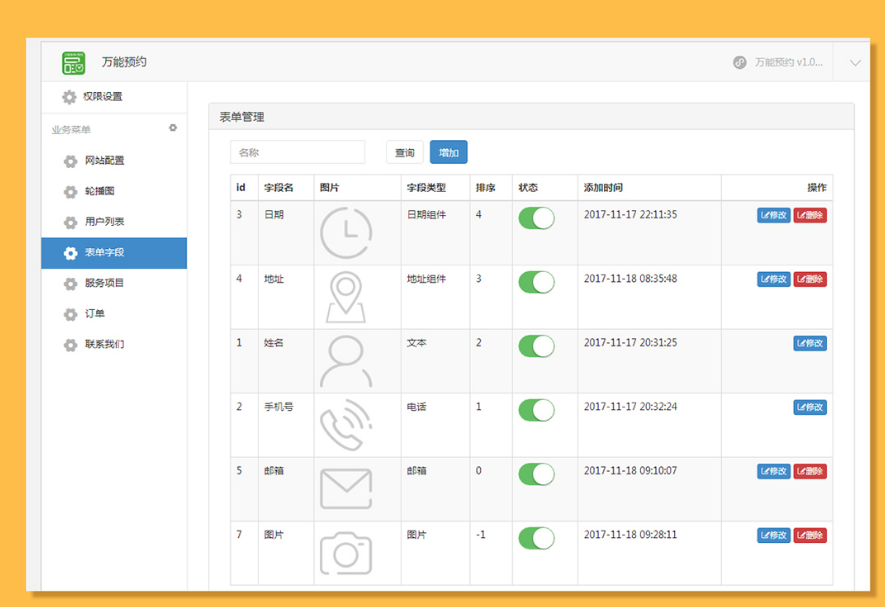Screen dimensions: 885x607
Task: Toggle status switch for 姓名 field
Action: (x=536, y=346)
